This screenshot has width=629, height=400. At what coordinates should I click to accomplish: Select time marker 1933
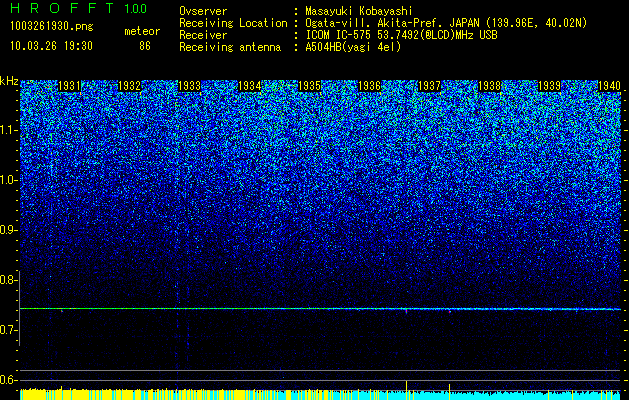(x=189, y=86)
